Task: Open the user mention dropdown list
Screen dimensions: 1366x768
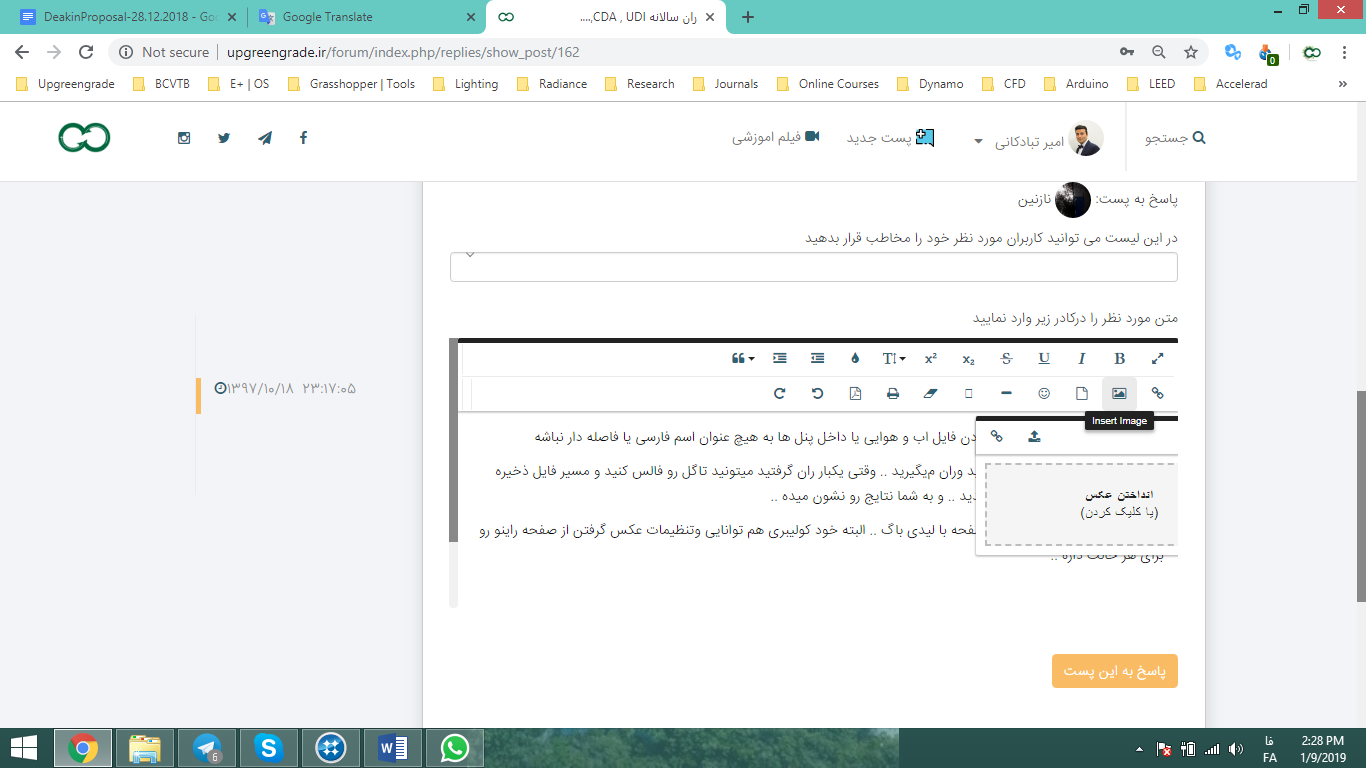Action: (814, 267)
